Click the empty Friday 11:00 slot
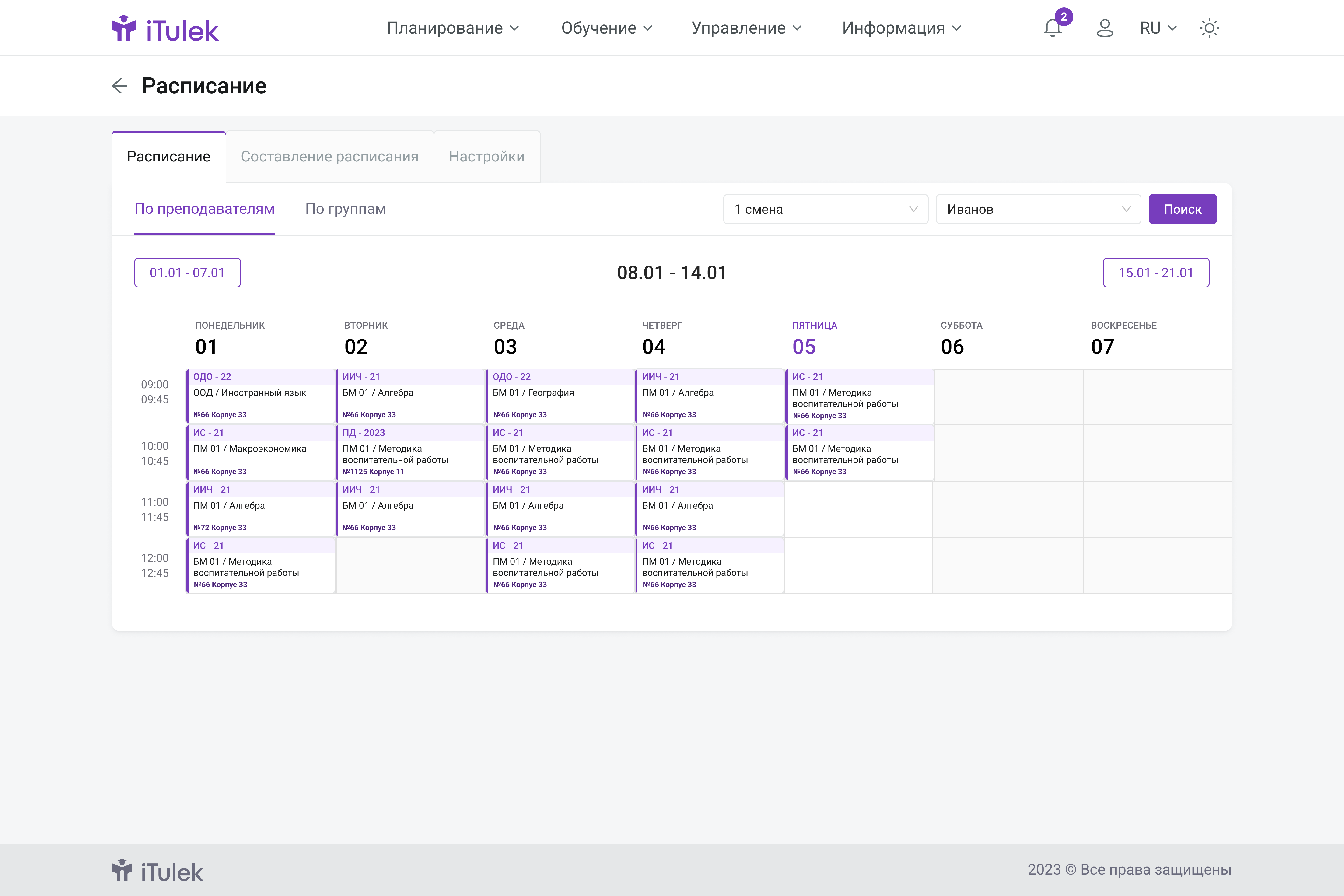The image size is (1344, 896). (859, 509)
